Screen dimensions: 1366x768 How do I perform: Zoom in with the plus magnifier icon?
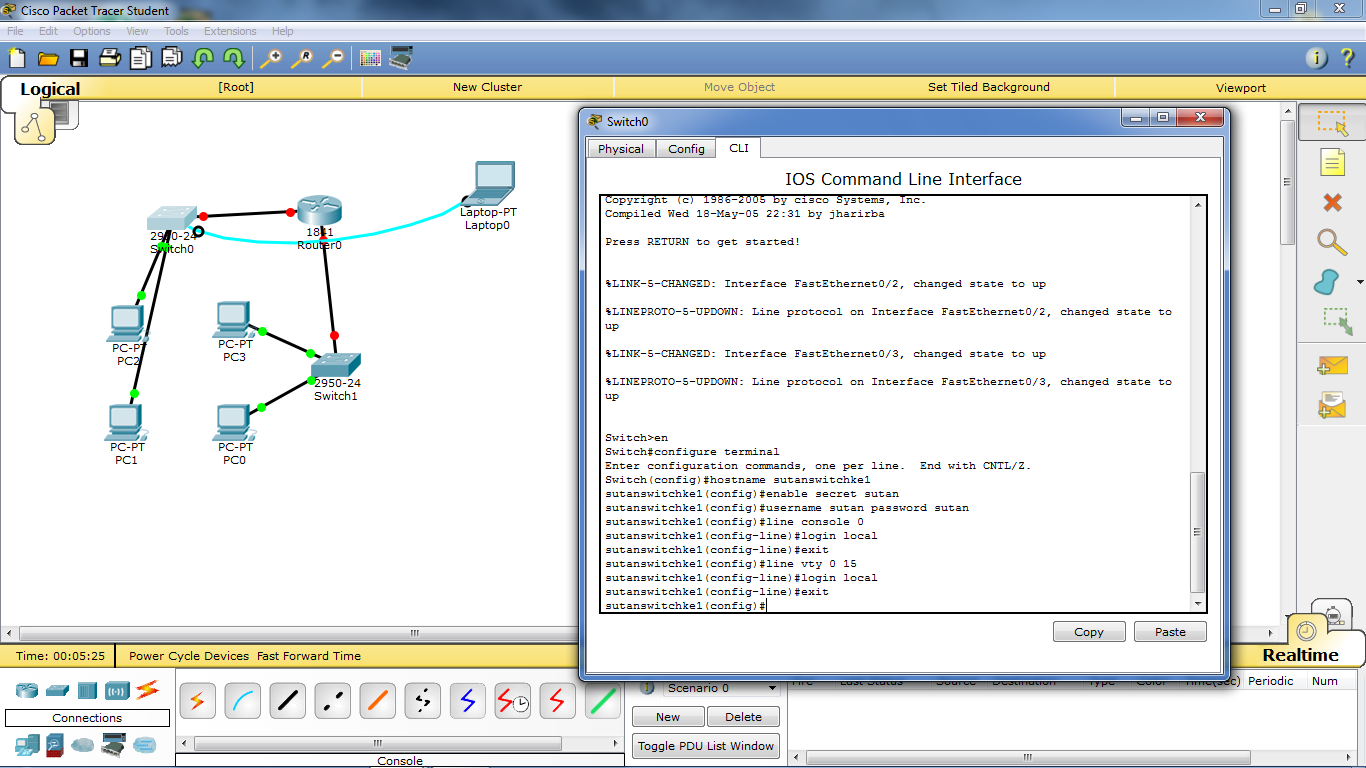click(x=270, y=58)
